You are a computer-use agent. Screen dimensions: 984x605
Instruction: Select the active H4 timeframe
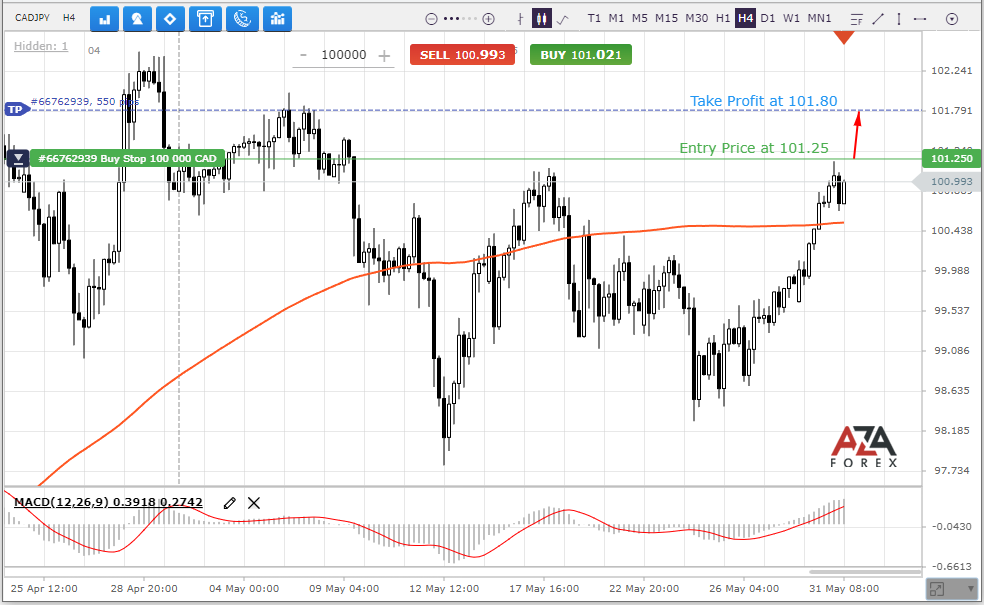746,18
